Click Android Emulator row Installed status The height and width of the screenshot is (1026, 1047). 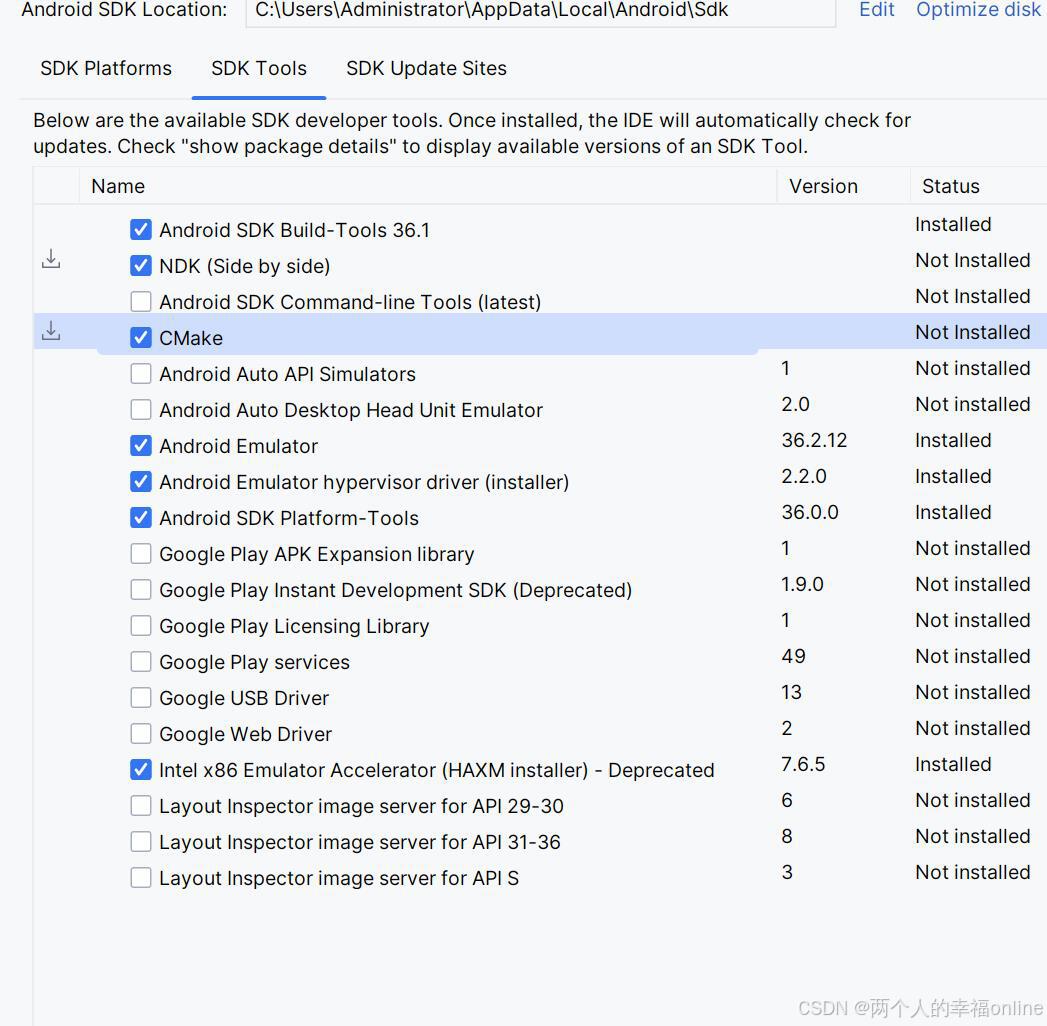tap(953, 441)
